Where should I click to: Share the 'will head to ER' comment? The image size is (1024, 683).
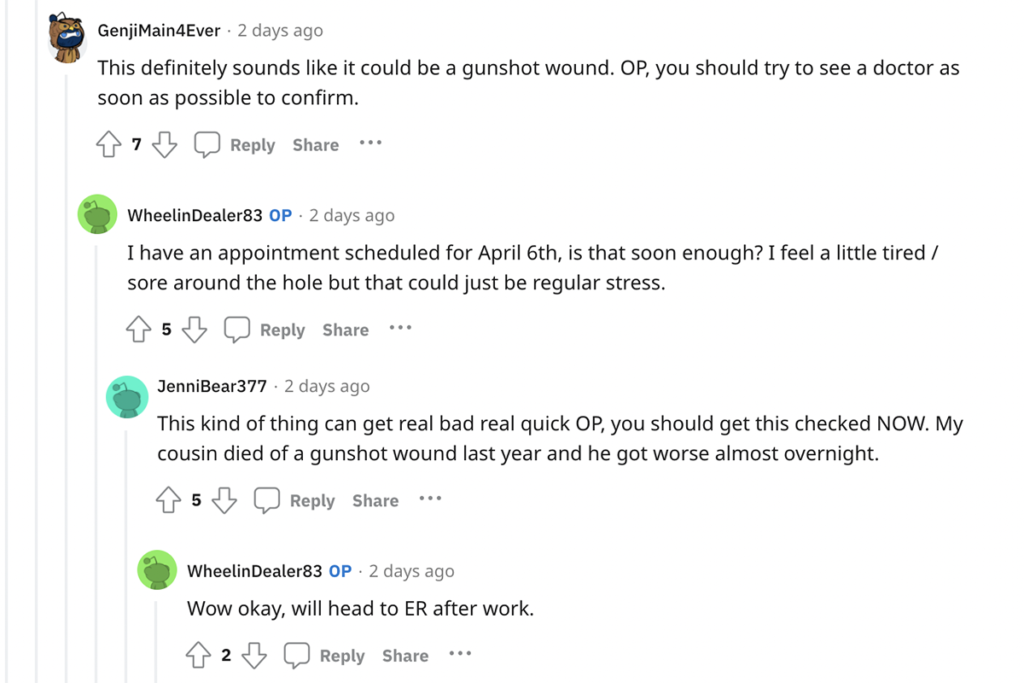[405, 656]
